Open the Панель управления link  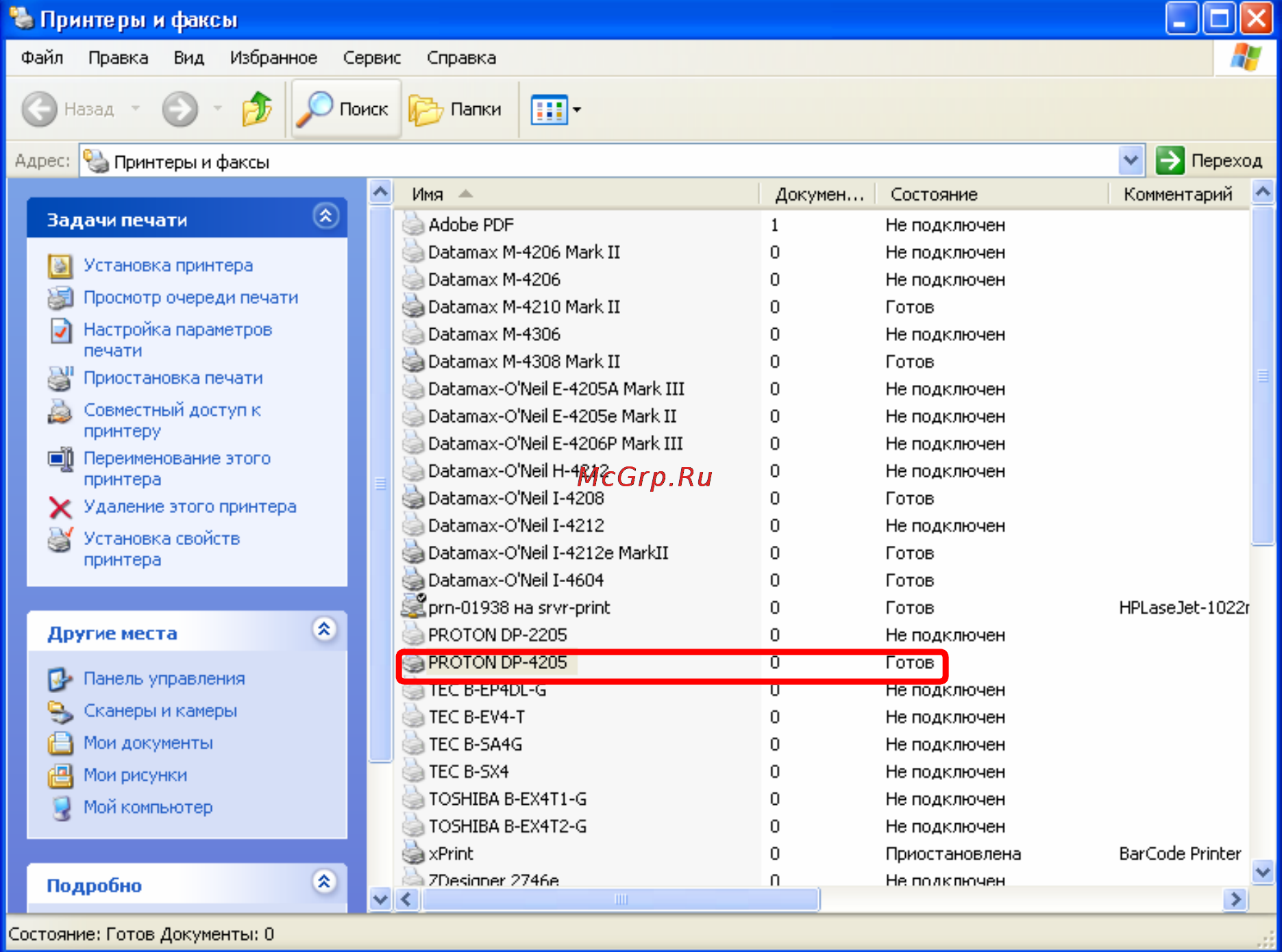[164, 679]
